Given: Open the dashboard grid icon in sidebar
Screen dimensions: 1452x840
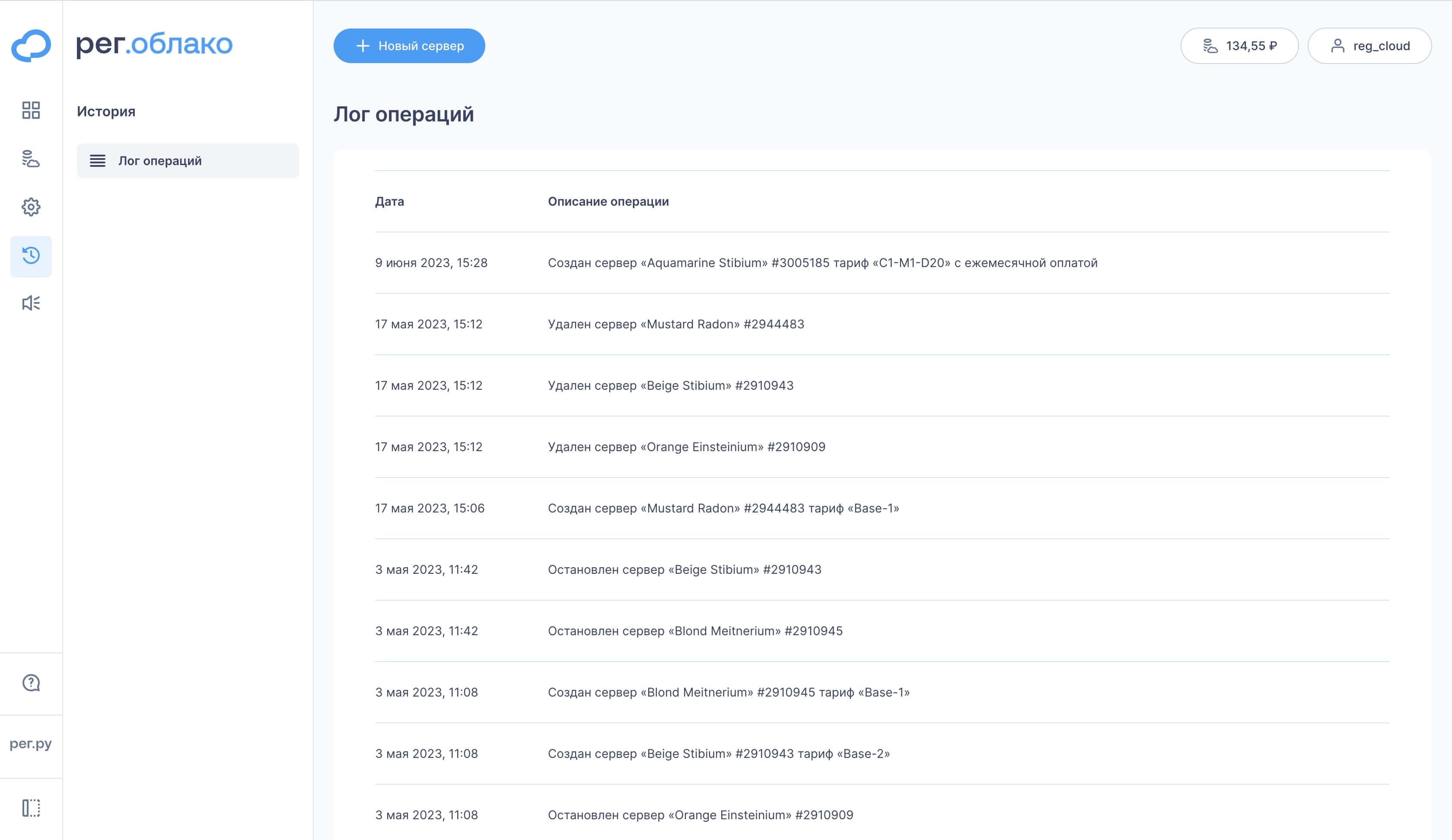Looking at the screenshot, I should 31,110.
